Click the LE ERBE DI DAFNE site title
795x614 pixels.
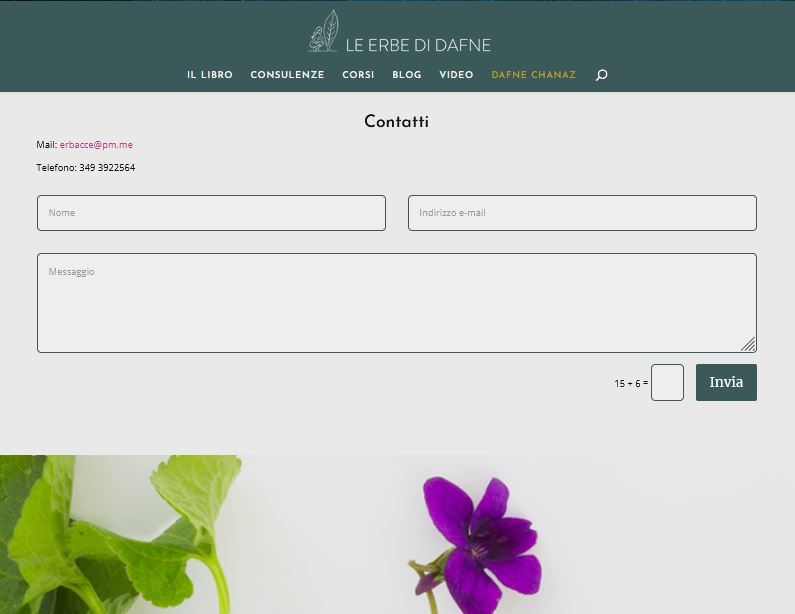point(418,45)
